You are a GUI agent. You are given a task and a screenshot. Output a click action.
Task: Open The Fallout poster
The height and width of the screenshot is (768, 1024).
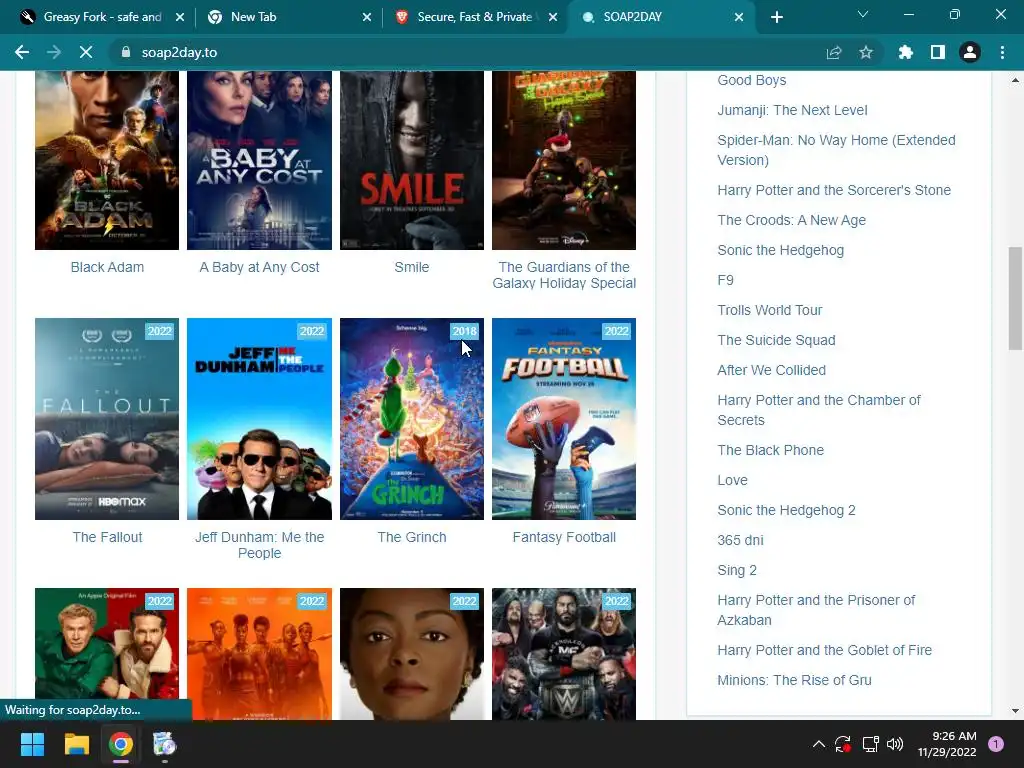click(107, 419)
